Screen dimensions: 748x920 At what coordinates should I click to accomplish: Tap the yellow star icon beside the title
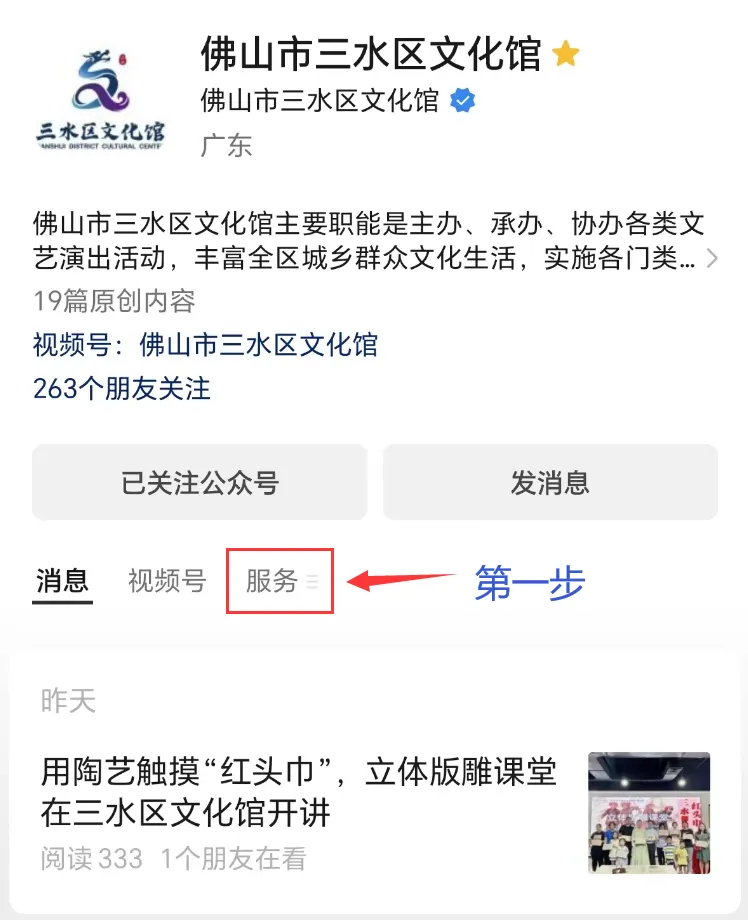pyautogui.click(x=566, y=54)
